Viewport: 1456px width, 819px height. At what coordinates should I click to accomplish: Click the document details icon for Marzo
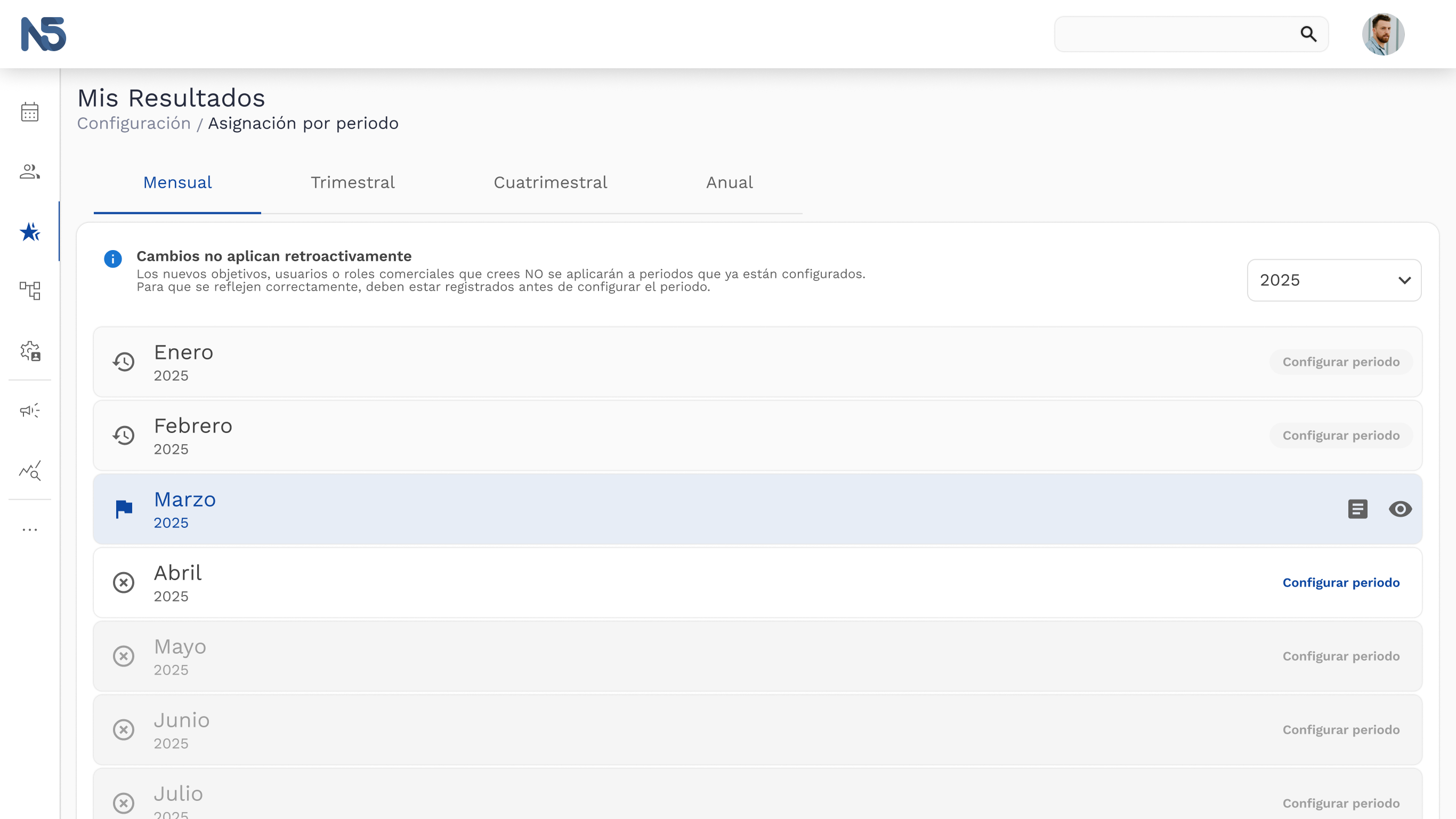(1357, 509)
